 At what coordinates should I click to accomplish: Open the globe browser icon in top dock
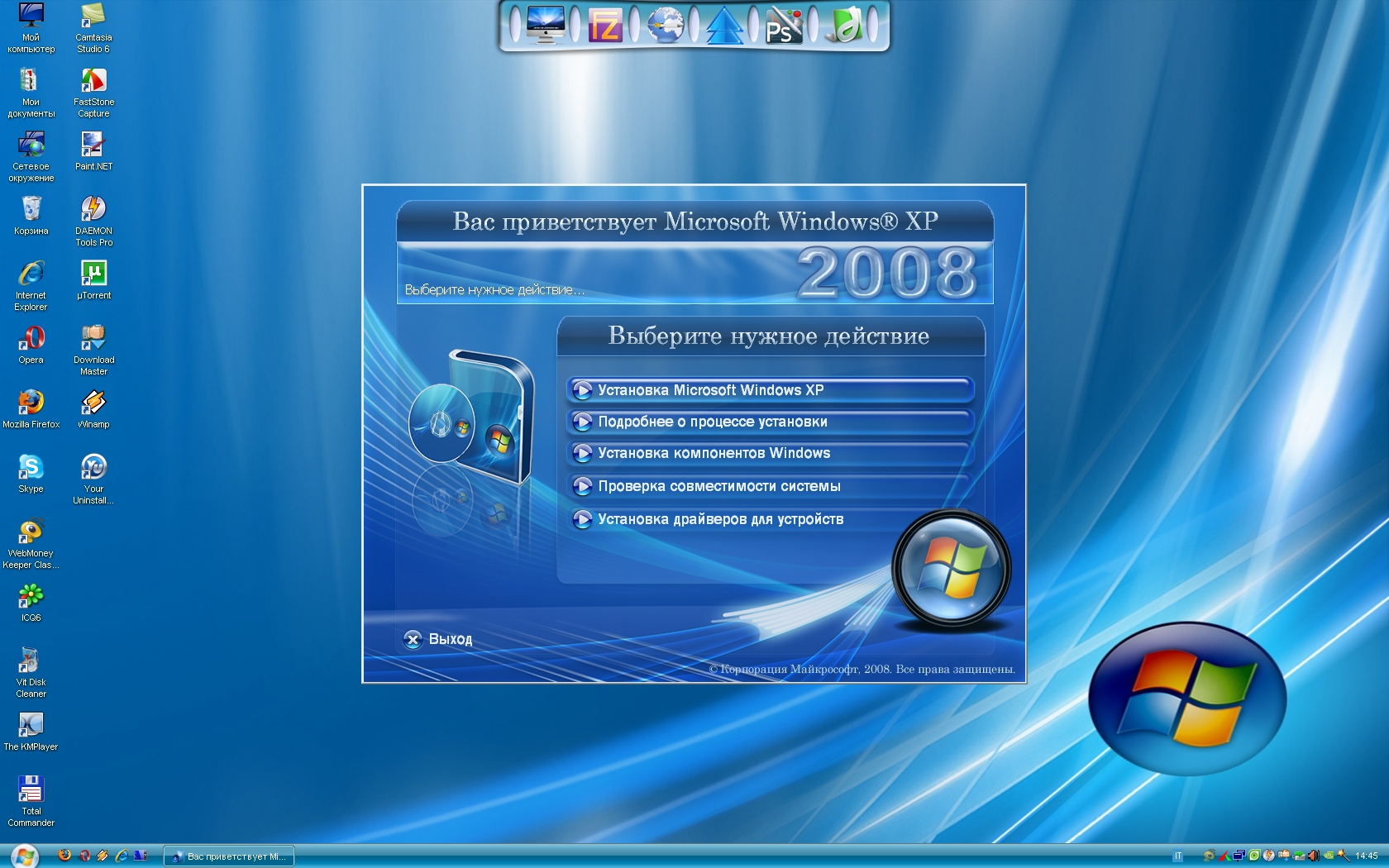666,25
